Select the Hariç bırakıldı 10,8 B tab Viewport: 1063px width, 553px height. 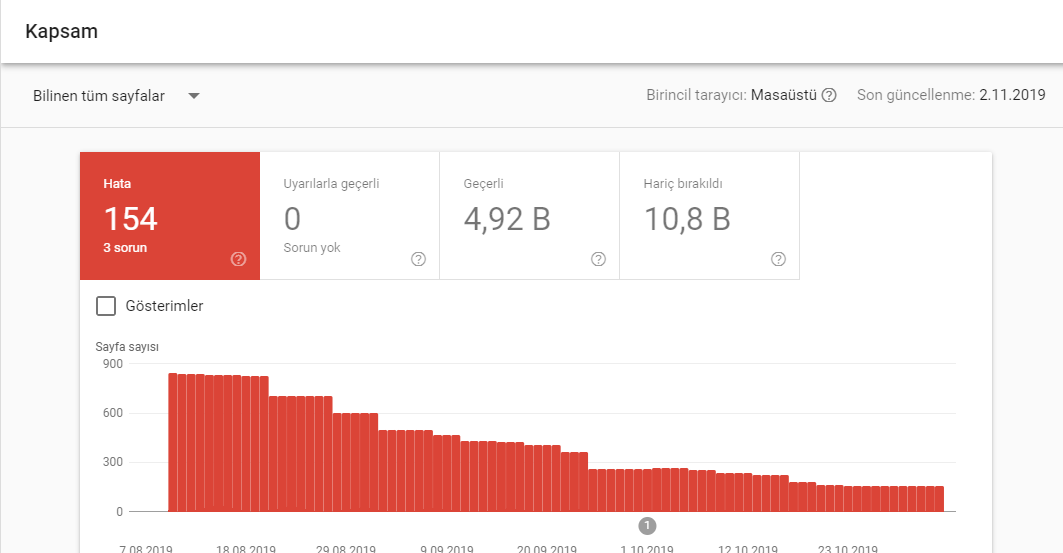(x=710, y=216)
